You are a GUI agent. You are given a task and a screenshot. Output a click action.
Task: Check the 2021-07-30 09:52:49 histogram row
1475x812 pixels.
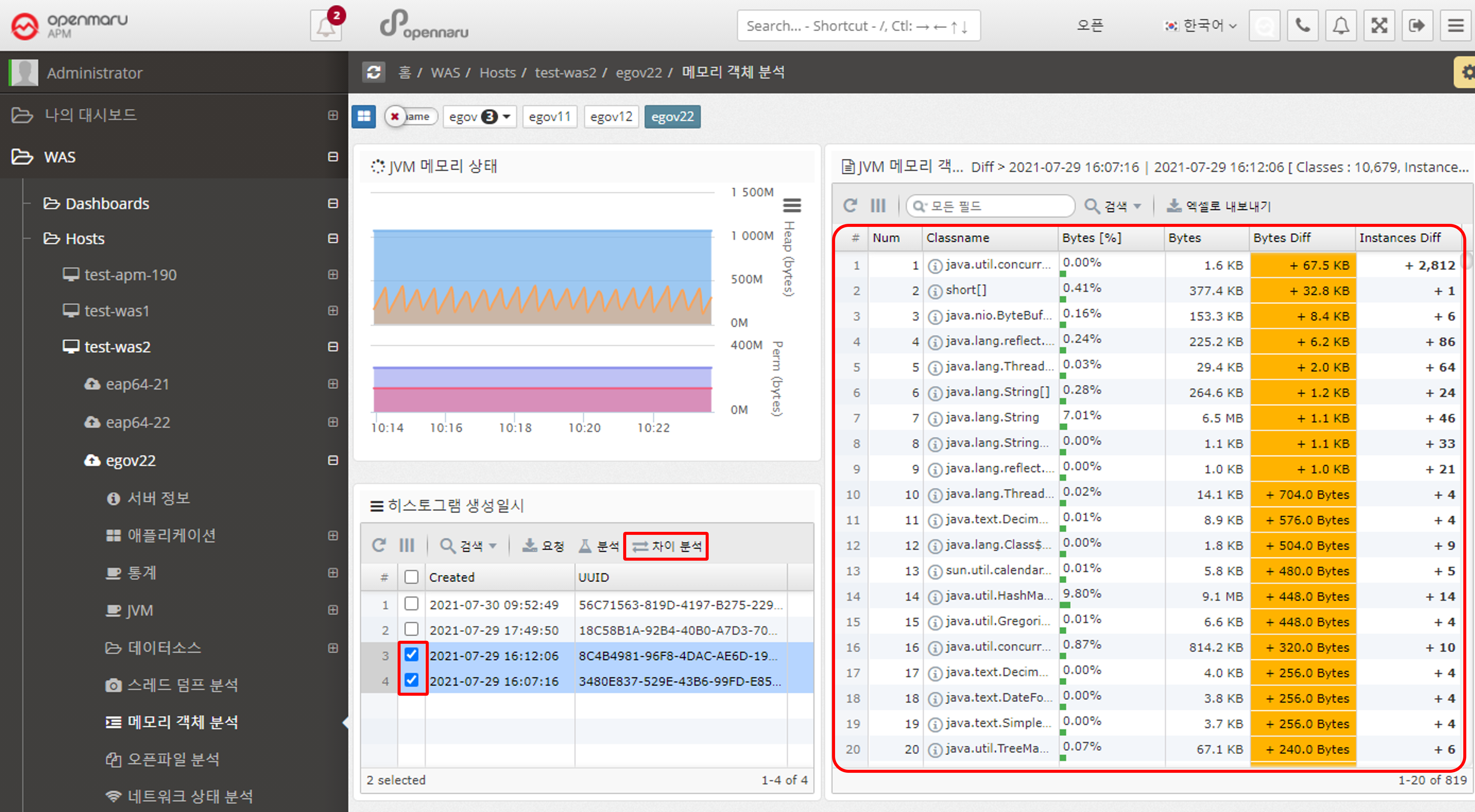411,604
